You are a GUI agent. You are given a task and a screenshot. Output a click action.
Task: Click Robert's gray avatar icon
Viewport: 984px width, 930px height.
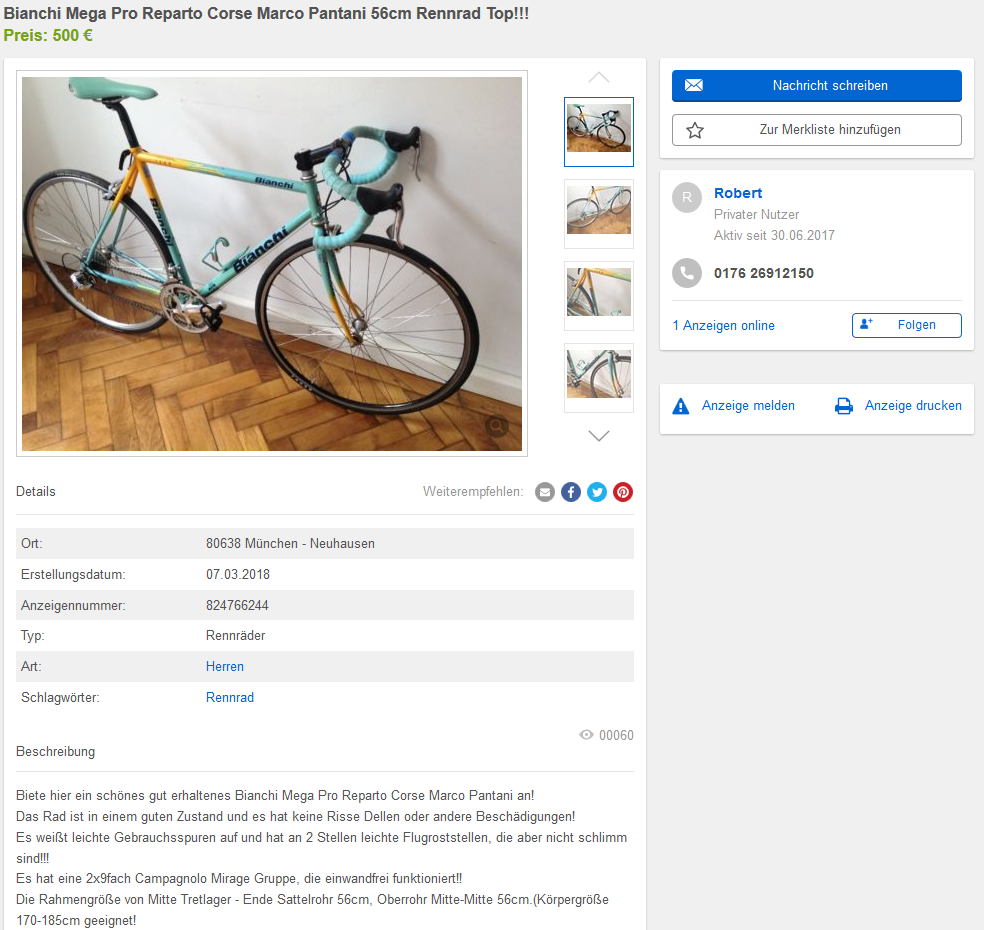coord(687,197)
